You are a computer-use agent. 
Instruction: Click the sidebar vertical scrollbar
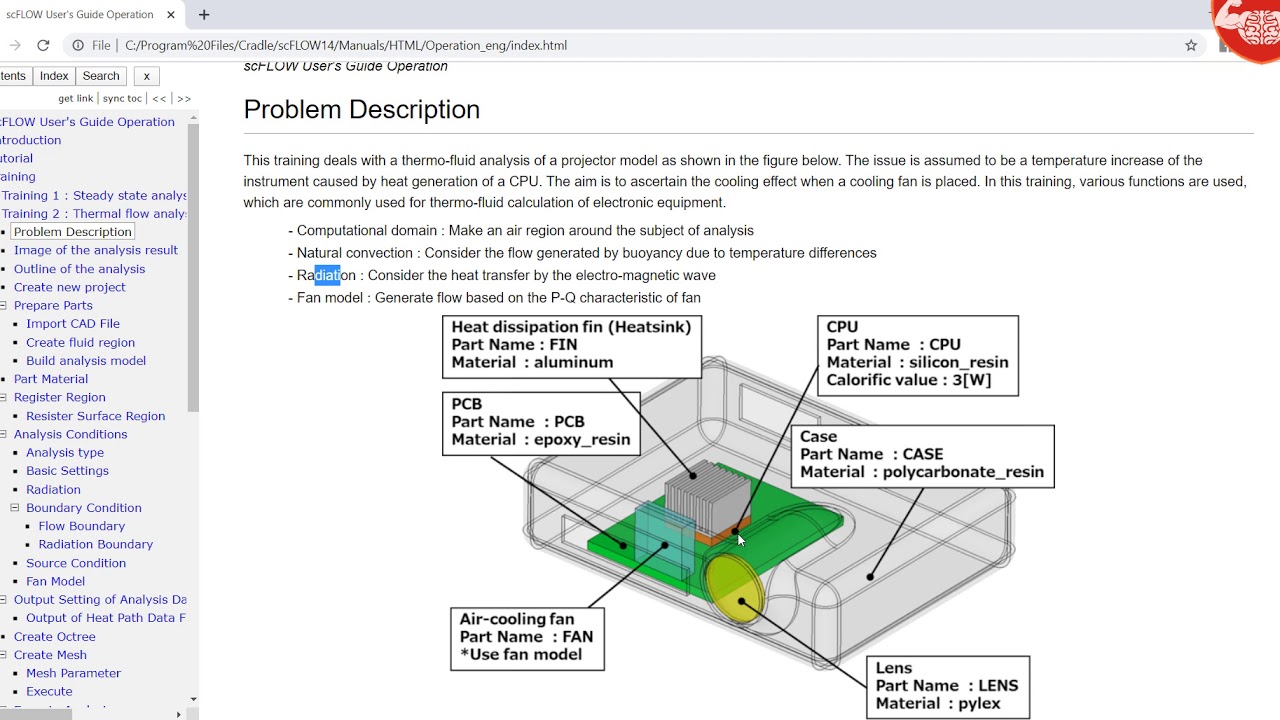pos(193,267)
